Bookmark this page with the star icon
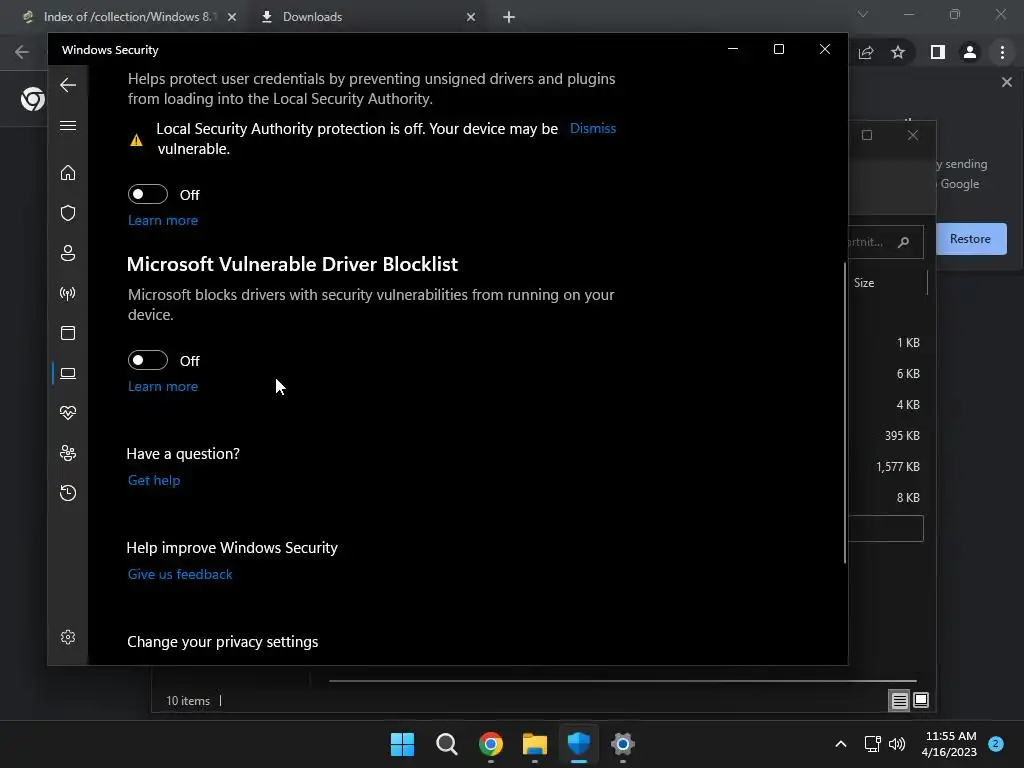 pyautogui.click(x=898, y=52)
